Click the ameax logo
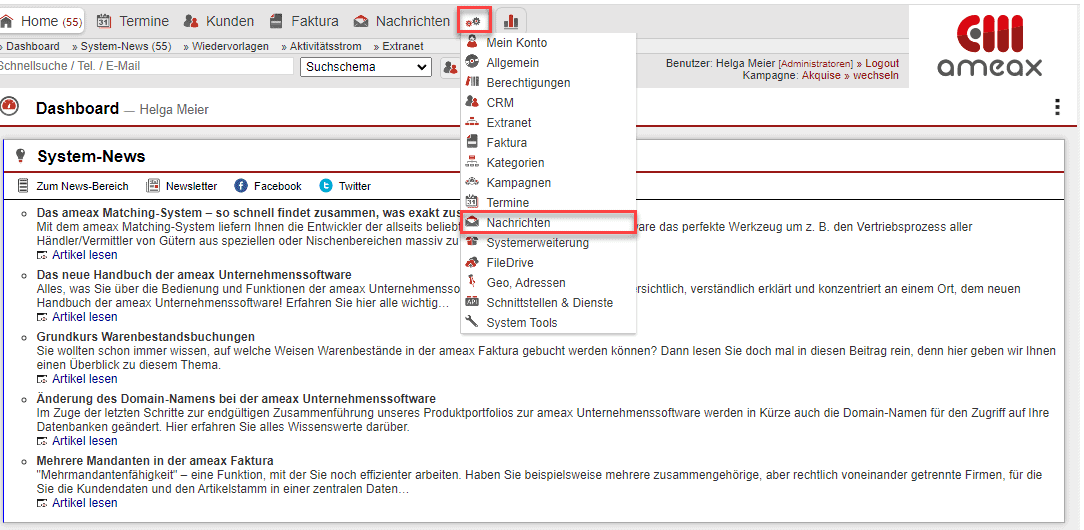Screen dimensions: 1084x530 [x=989, y=46]
